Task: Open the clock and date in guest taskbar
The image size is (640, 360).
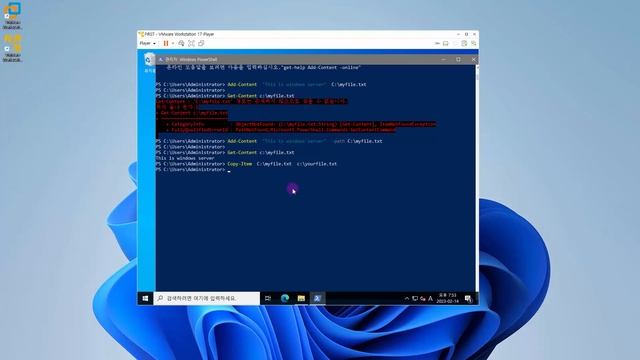Action: (x=448, y=298)
